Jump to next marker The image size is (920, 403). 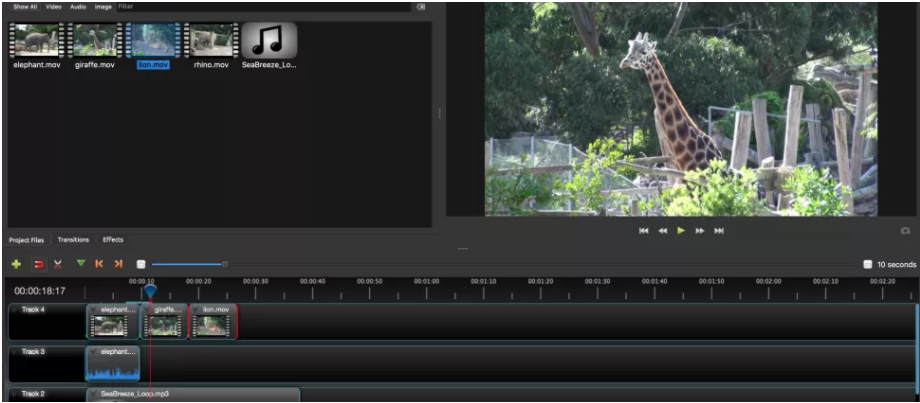(x=118, y=264)
